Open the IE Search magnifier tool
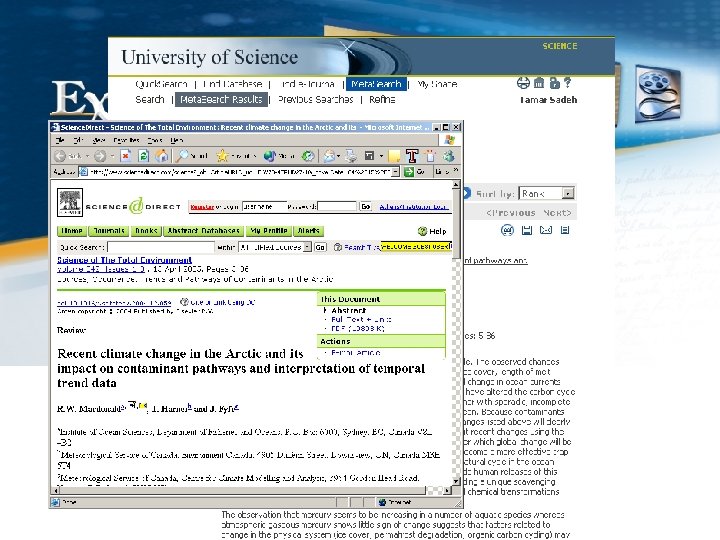The width and height of the screenshot is (720, 540). click(x=182, y=156)
